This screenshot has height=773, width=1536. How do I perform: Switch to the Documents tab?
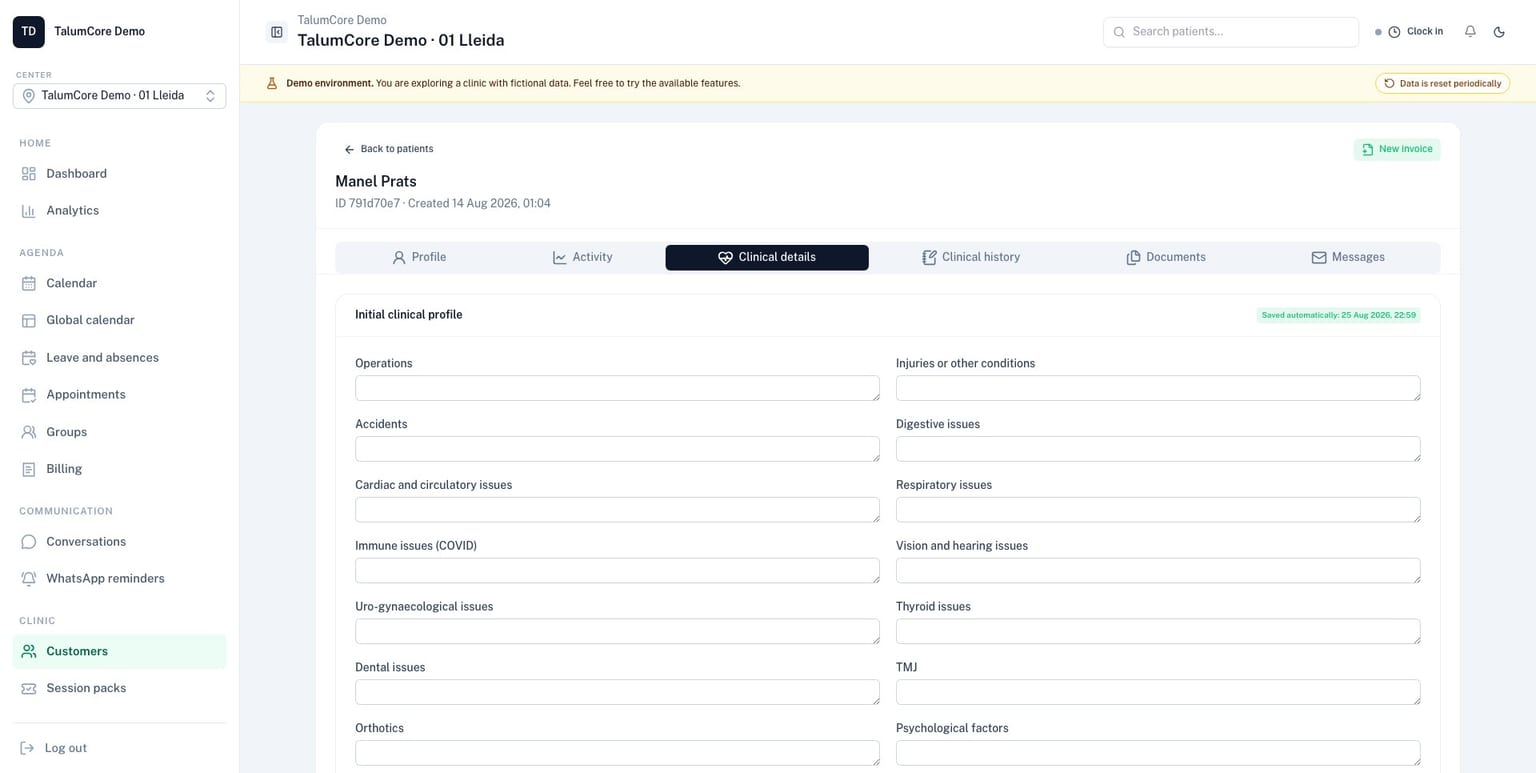tap(1166, 258)
